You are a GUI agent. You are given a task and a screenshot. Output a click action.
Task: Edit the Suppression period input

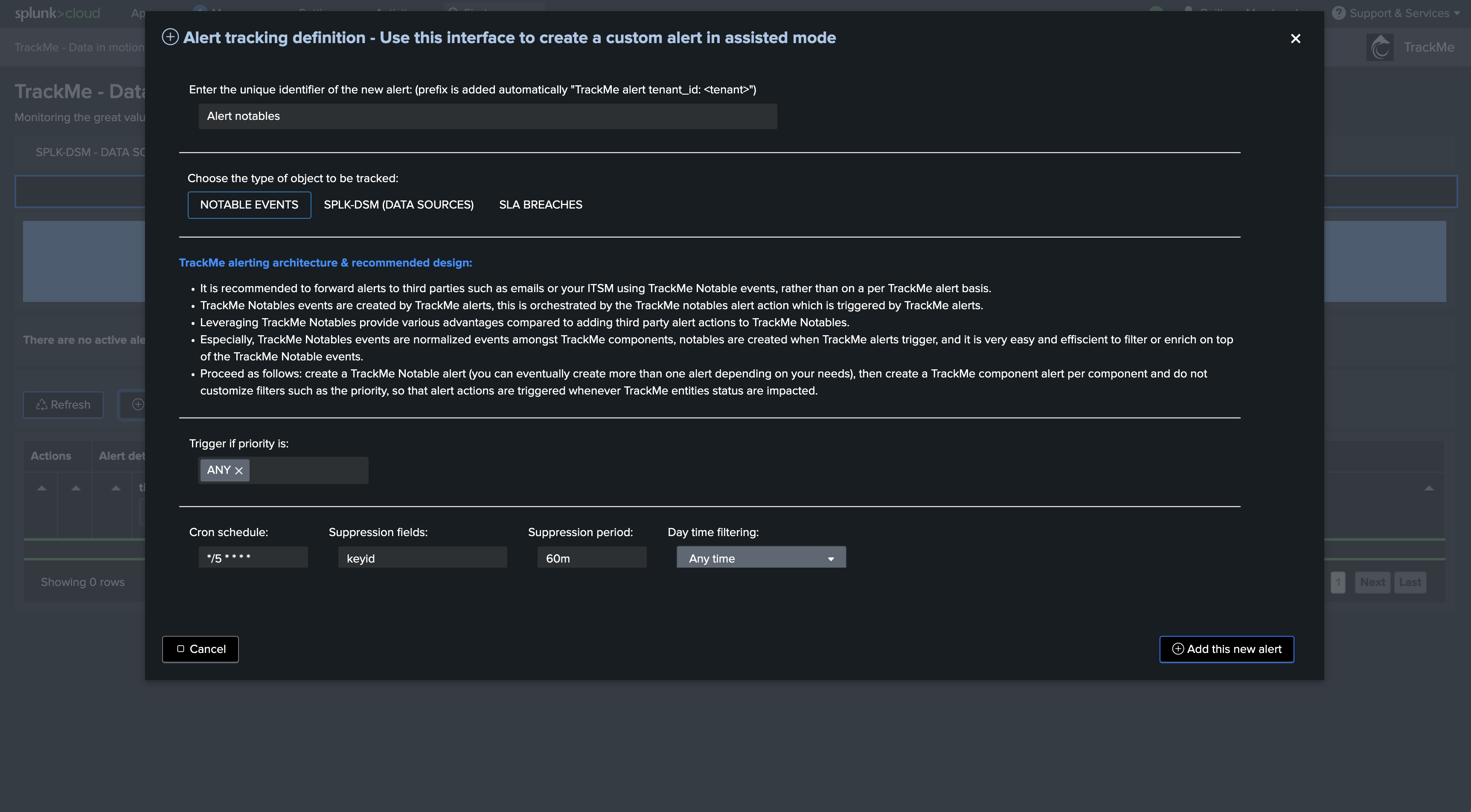point(592,558)
